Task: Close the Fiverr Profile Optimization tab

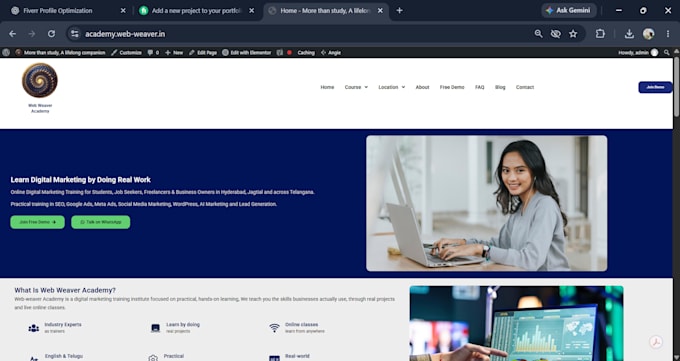Action: 123,11
